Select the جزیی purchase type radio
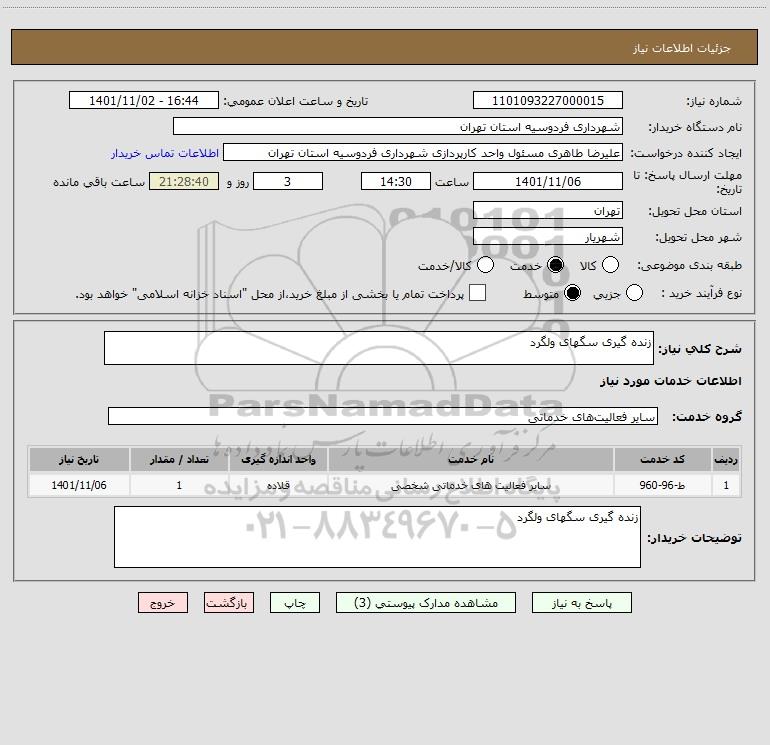Image resolution: width=770 pixels, height=745 pixels. (634, 293)
